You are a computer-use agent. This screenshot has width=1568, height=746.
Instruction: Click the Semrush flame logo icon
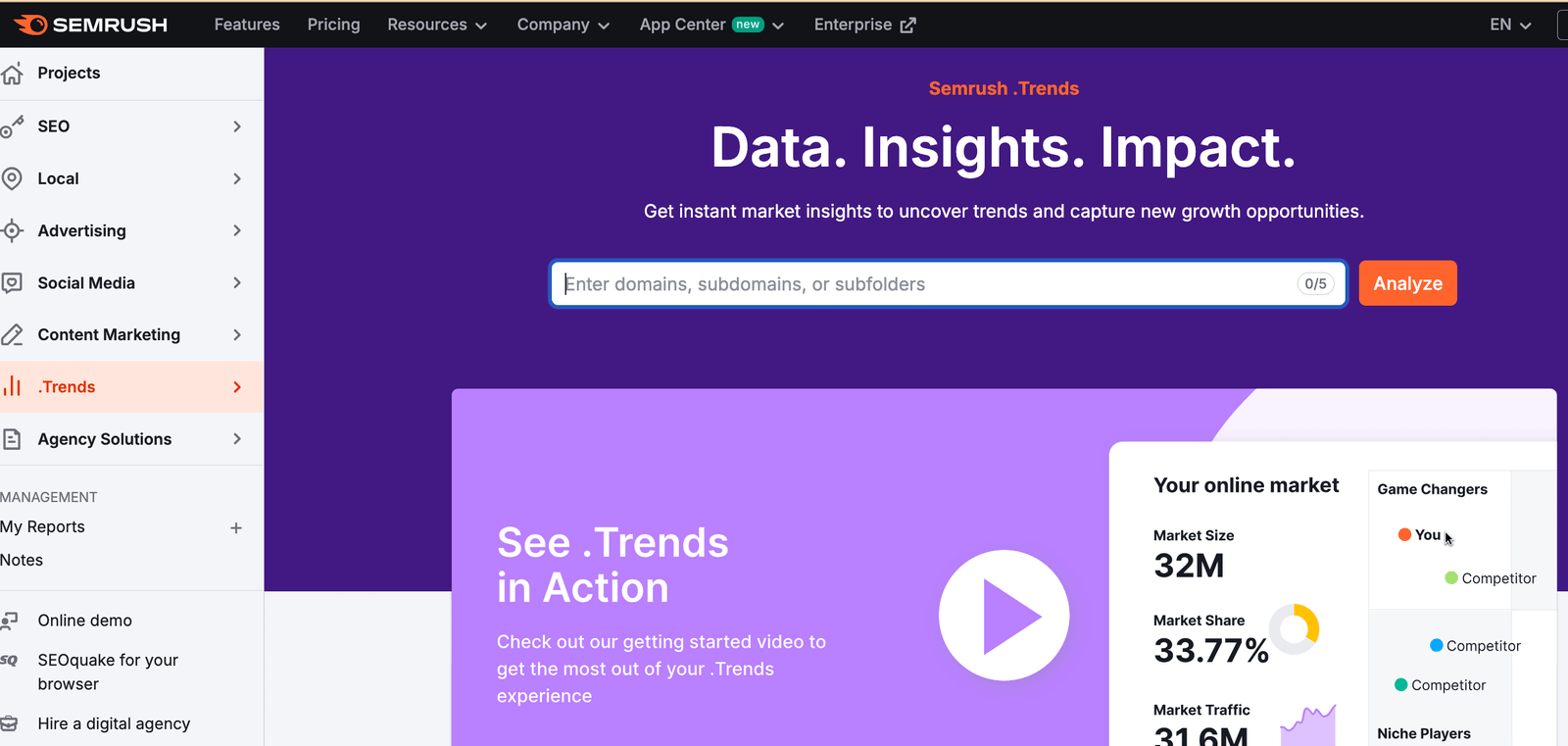point(29,25)
